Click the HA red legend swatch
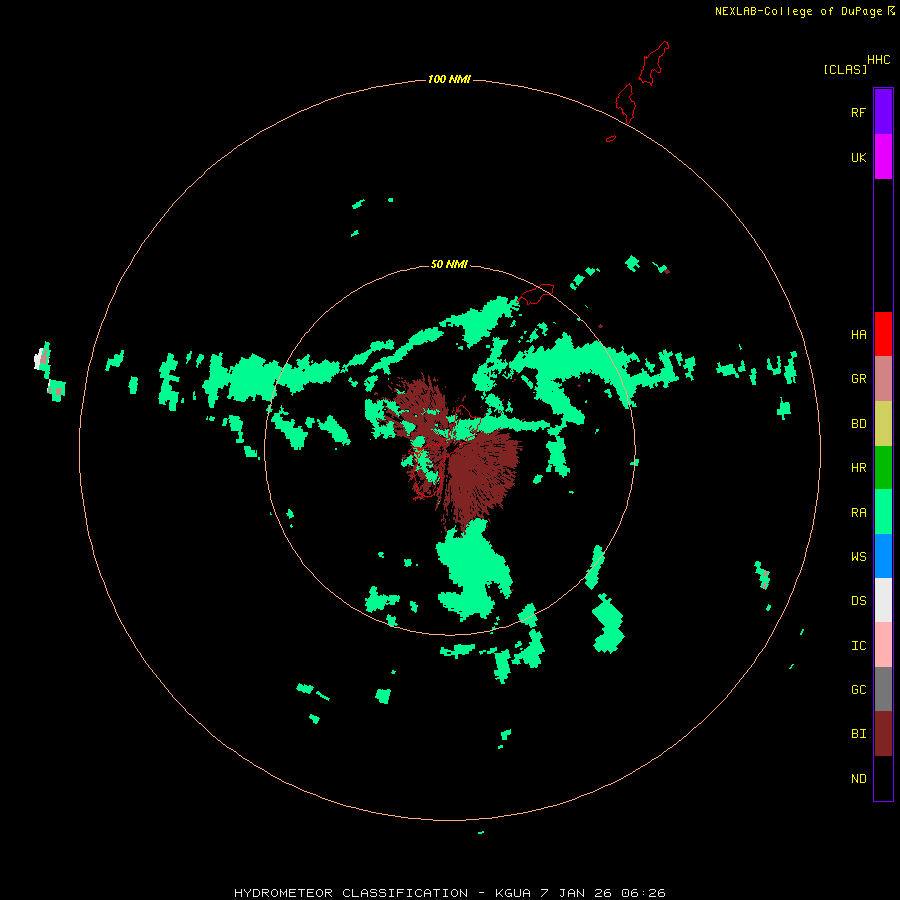The height and width of the screenshot is (900, 900). tap(883, 334)
